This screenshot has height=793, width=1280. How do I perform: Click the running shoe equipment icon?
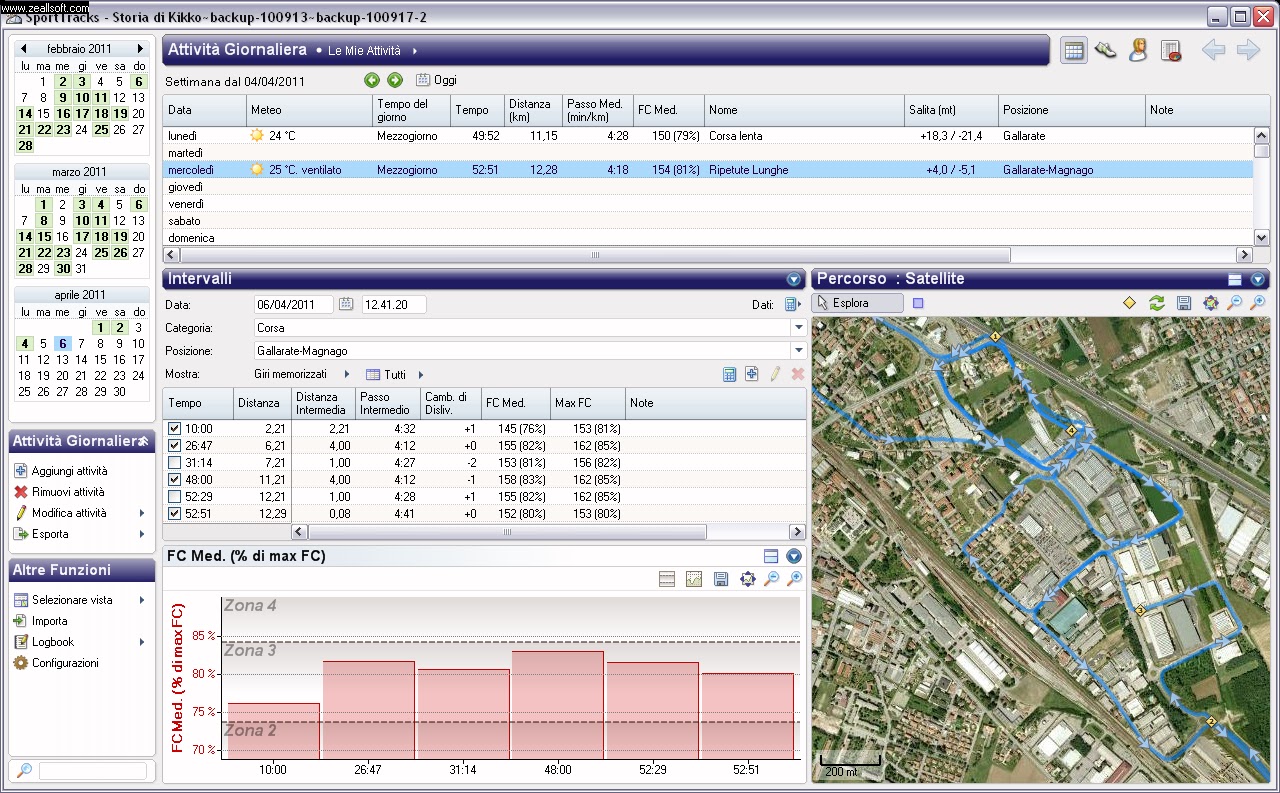tap(1106, 51)
